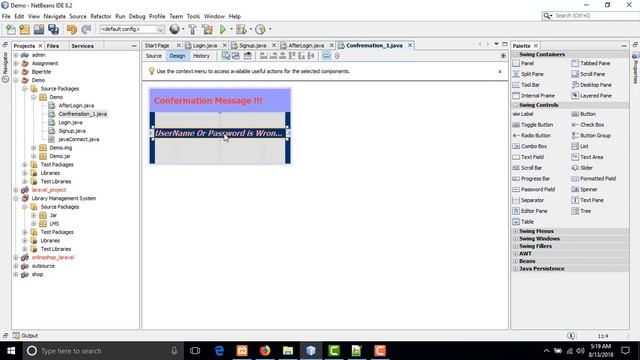
Task: Select Slider component in palette
Action: [x=582, y=168]
